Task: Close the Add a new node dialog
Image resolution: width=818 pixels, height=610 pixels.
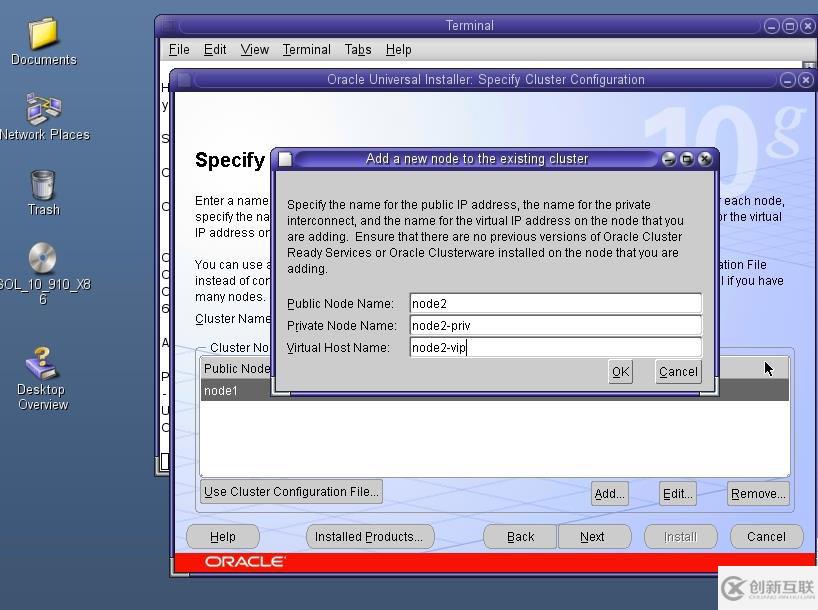Action: (705, 159)
